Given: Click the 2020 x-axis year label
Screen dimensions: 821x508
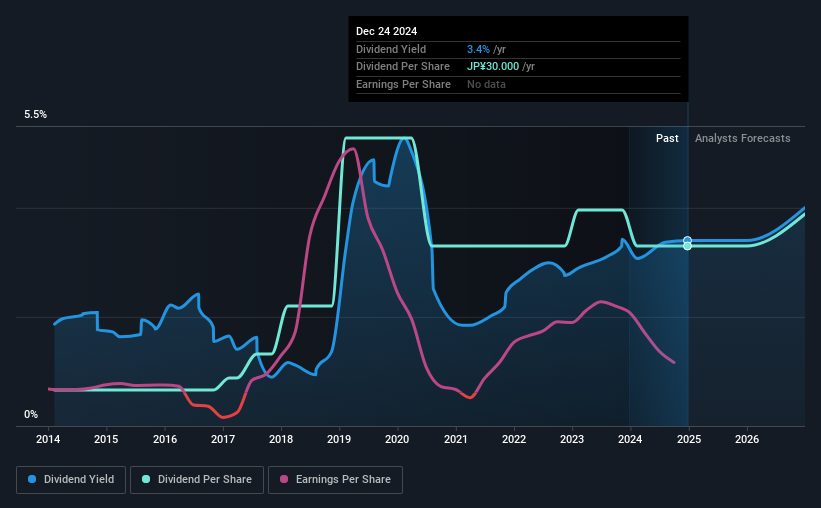Looking at the screenshot, I should [397, 439].
